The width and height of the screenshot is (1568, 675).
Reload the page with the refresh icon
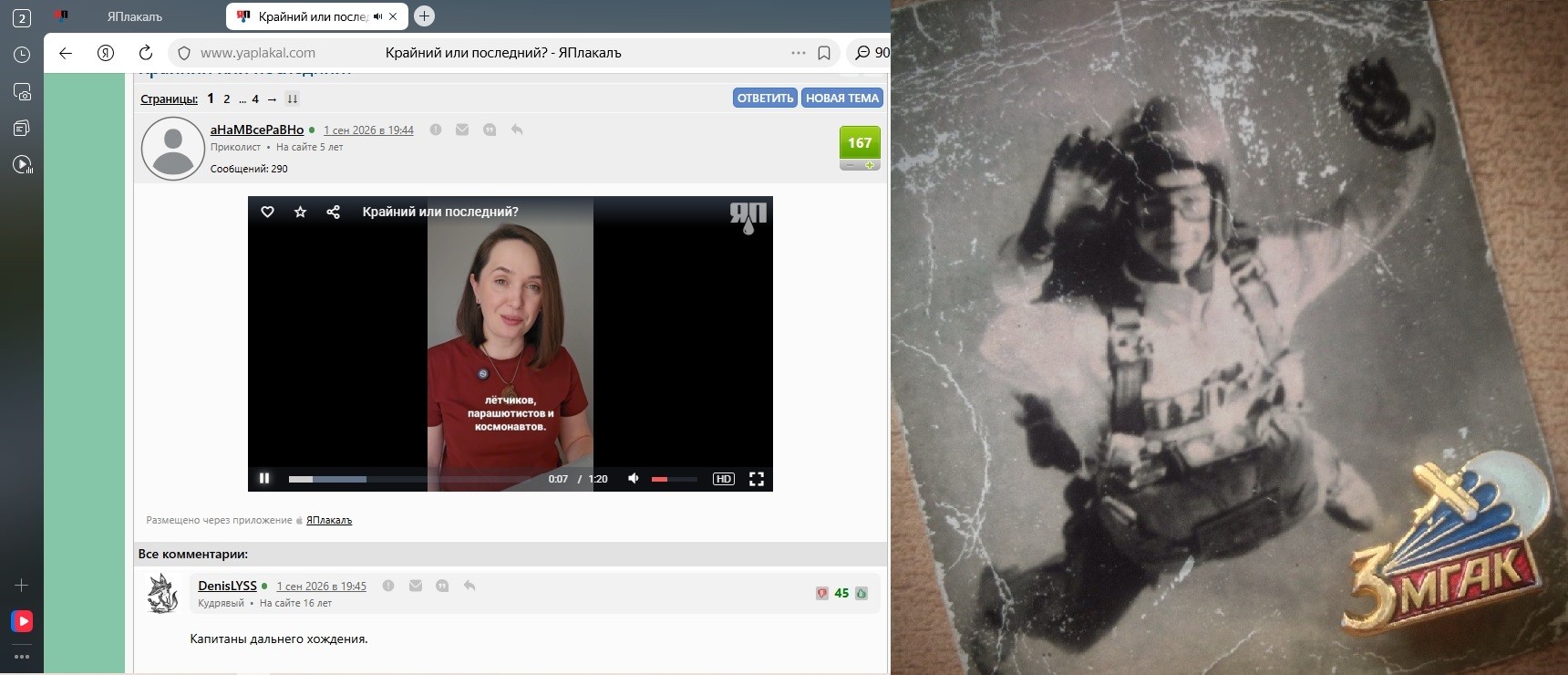pos(146,53)
